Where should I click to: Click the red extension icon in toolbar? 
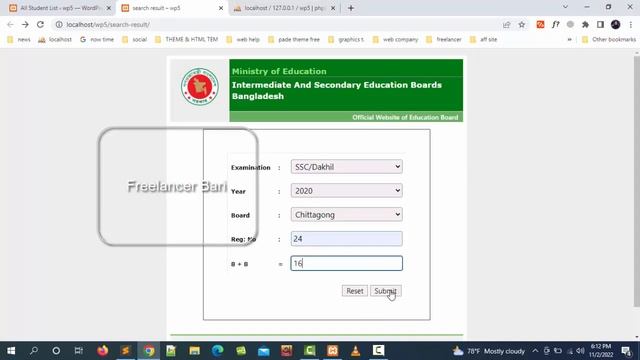[x=540, y=24]
